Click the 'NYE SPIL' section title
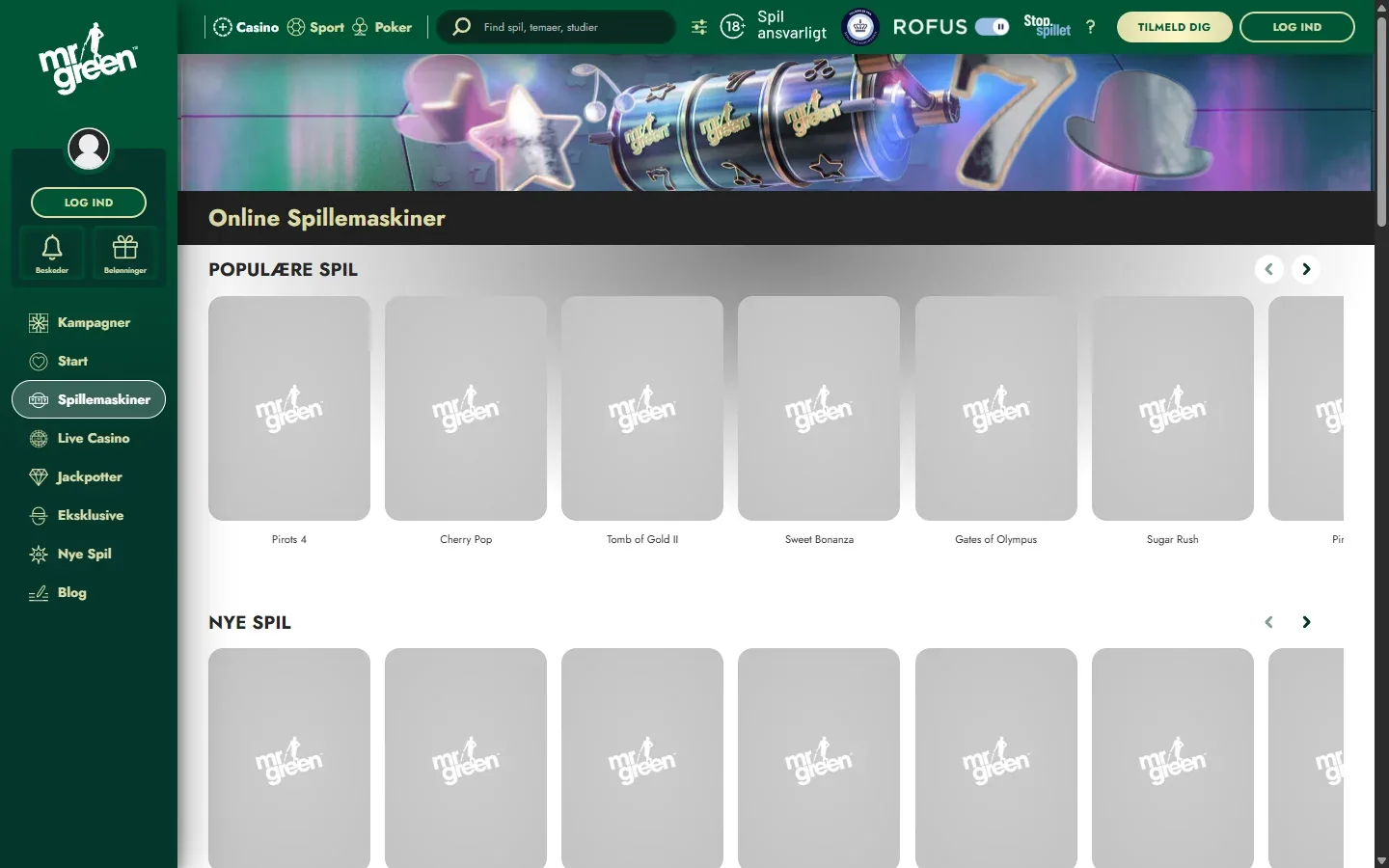Screen dimensions: 1389x868 click(250, 623)
